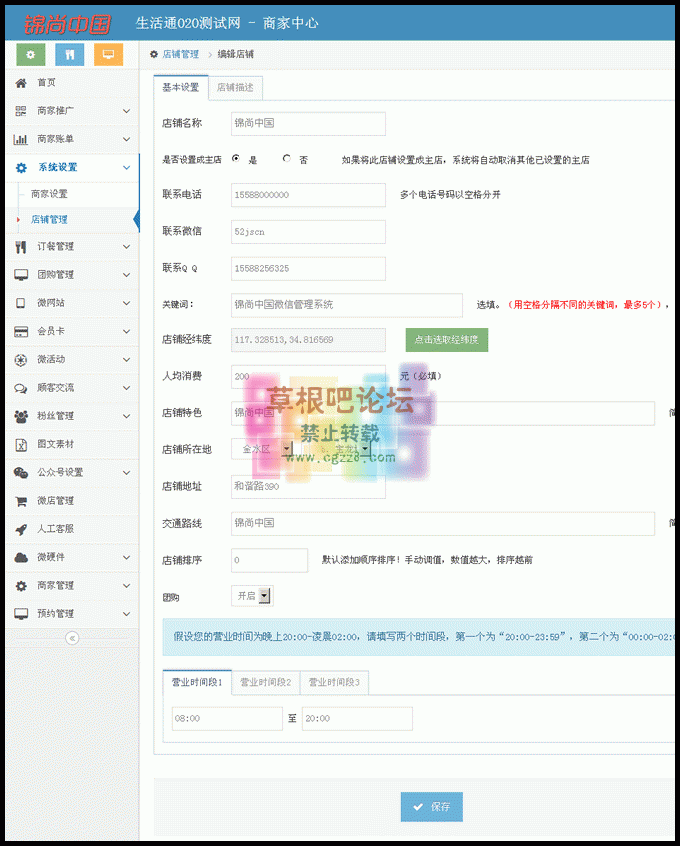This screenshot has width=680, height=846.
Task: Click the bar chart icon beside 商家账单
Action: click(21, 139)
